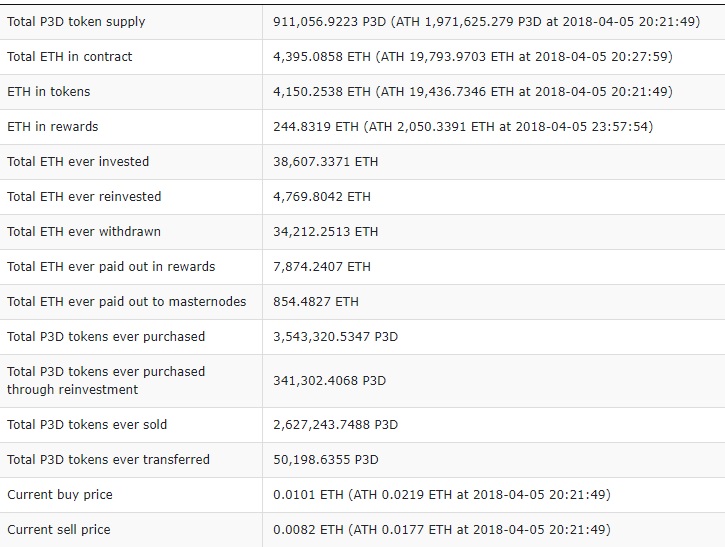Select the 50,198.6355 P3D transferred value

click(326, 460)
